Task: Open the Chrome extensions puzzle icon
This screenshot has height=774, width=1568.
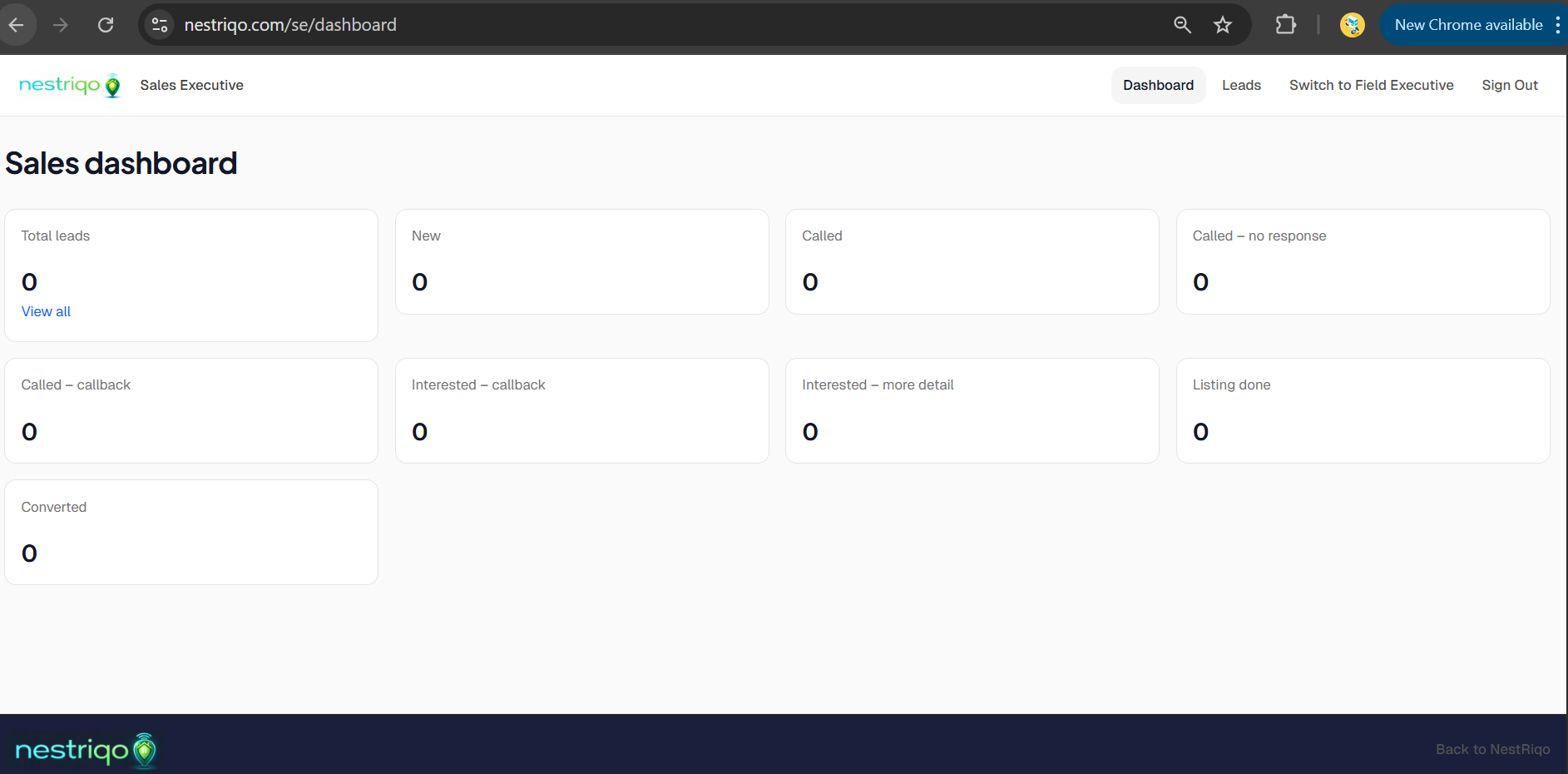Action: coord(1285,25)
